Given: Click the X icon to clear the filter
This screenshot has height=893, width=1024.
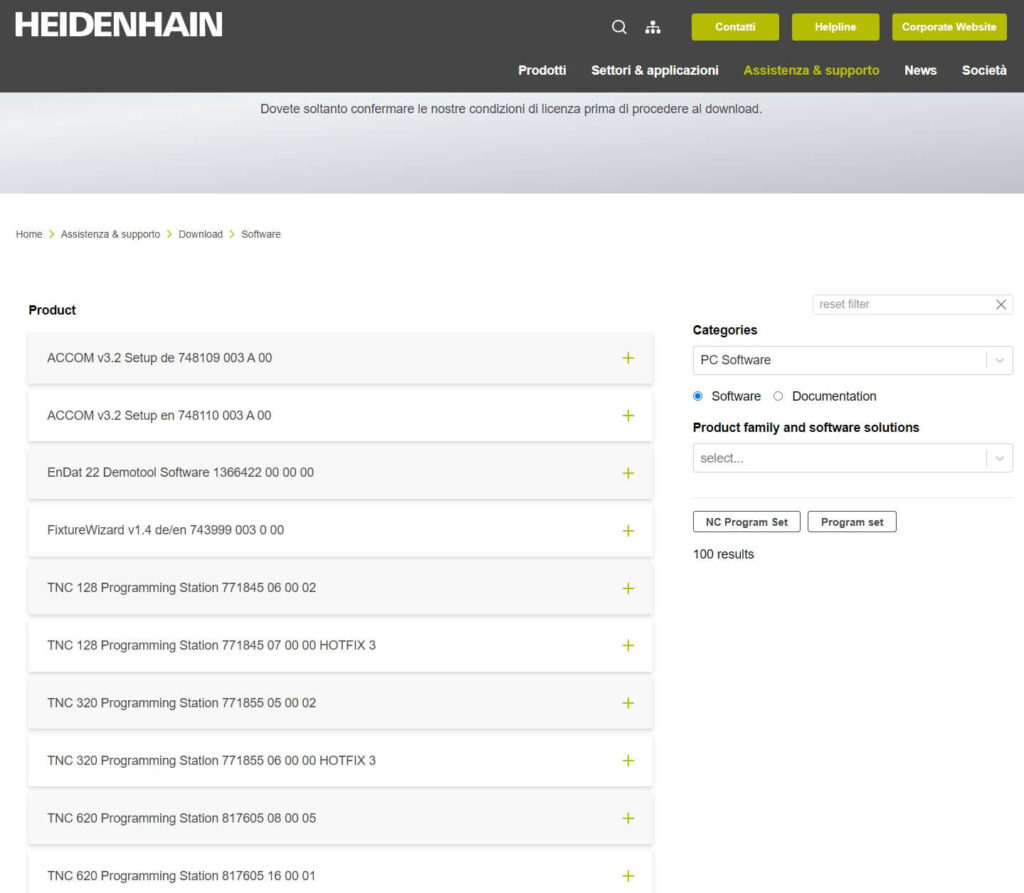Looking at the screenshot, I should tap(1000, 304).
